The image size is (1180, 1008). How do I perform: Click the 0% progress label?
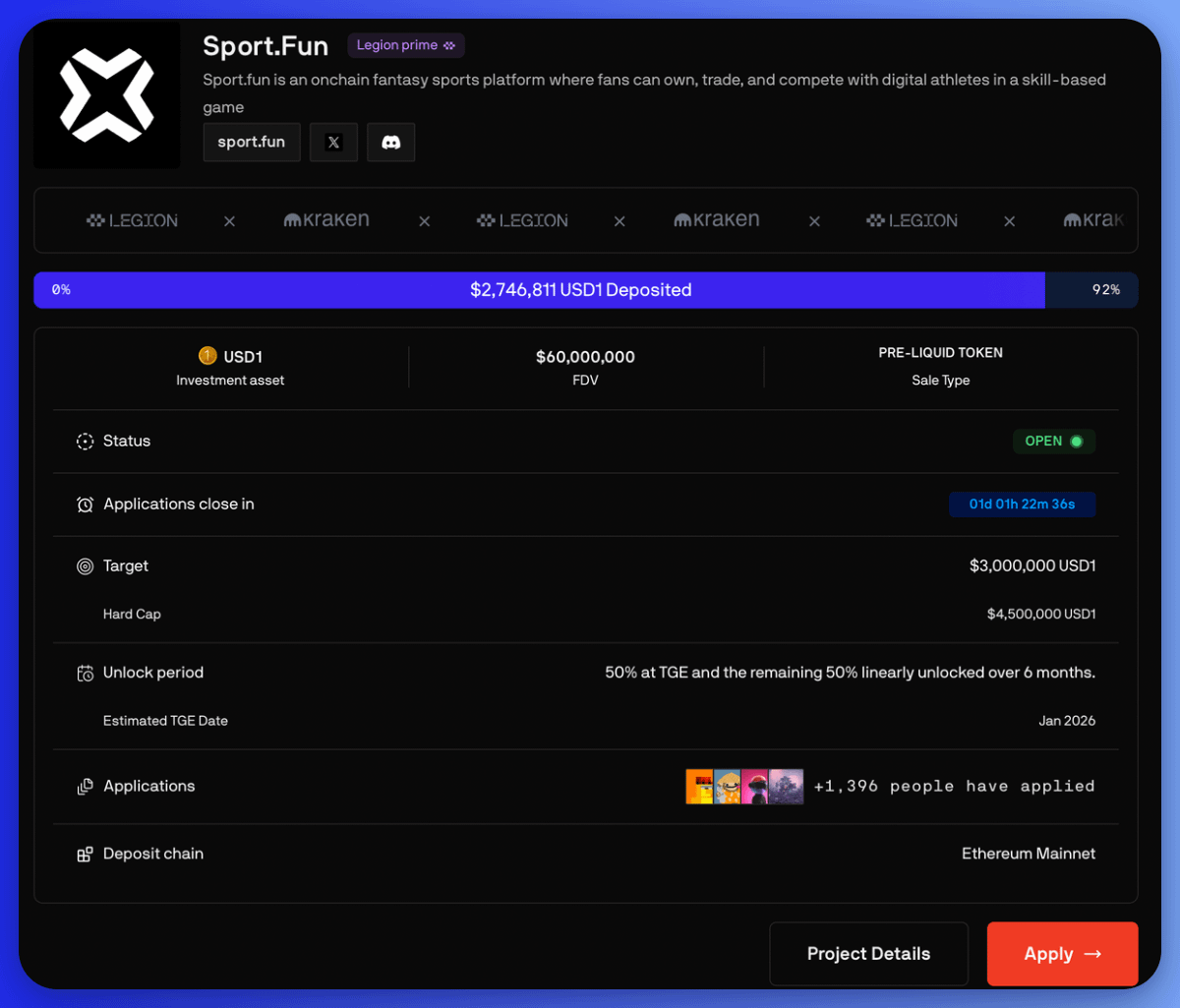point(61,290)
